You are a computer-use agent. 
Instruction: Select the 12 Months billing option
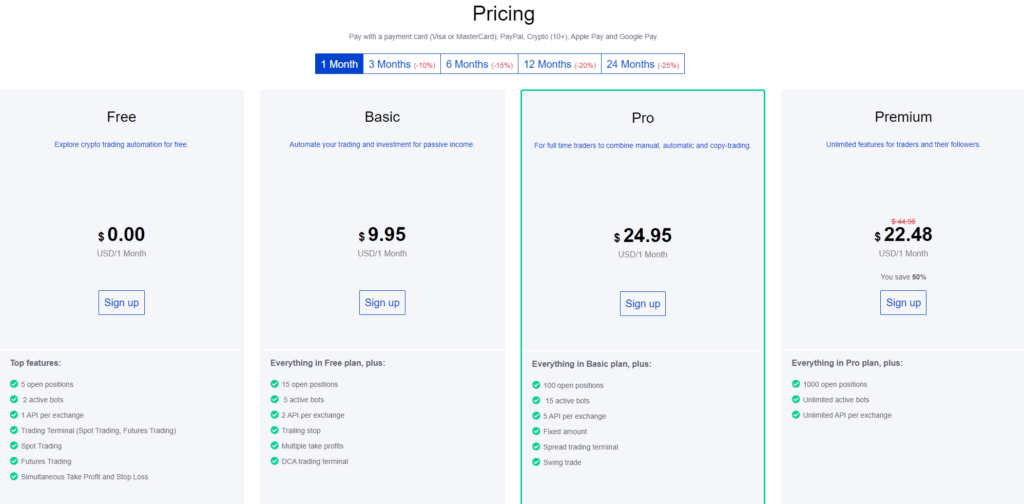(x=559, y=64)
